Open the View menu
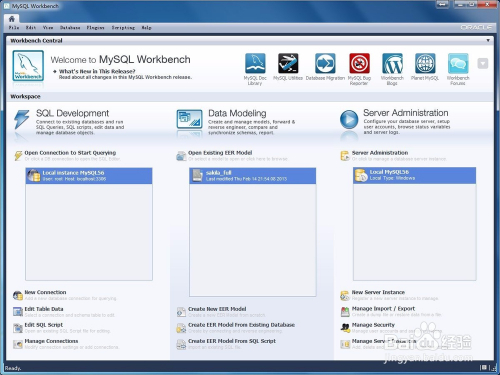The width and height of the screenshot is (500, 375). (x=48, y=28)
